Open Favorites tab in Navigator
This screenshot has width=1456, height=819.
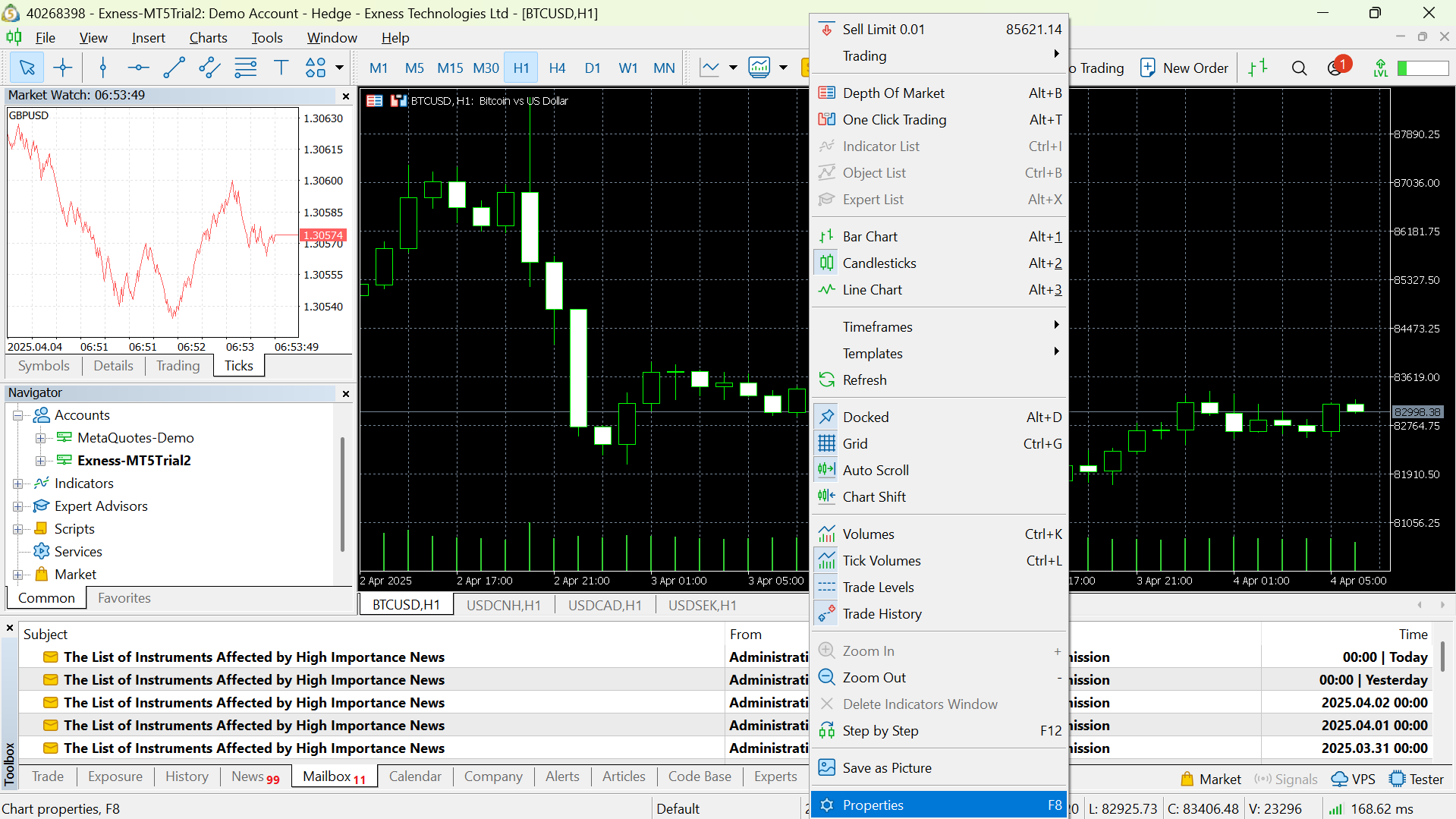click(124, 598)
